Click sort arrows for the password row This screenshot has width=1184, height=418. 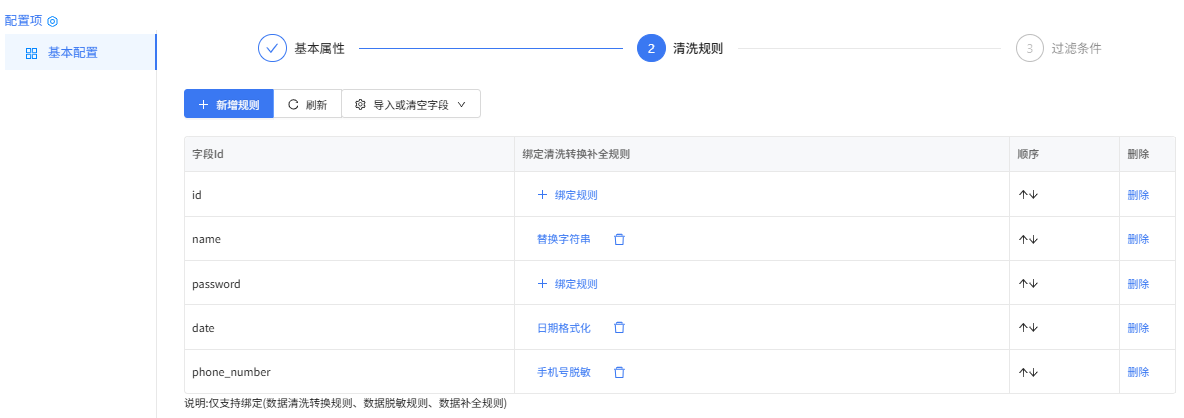1028,284
